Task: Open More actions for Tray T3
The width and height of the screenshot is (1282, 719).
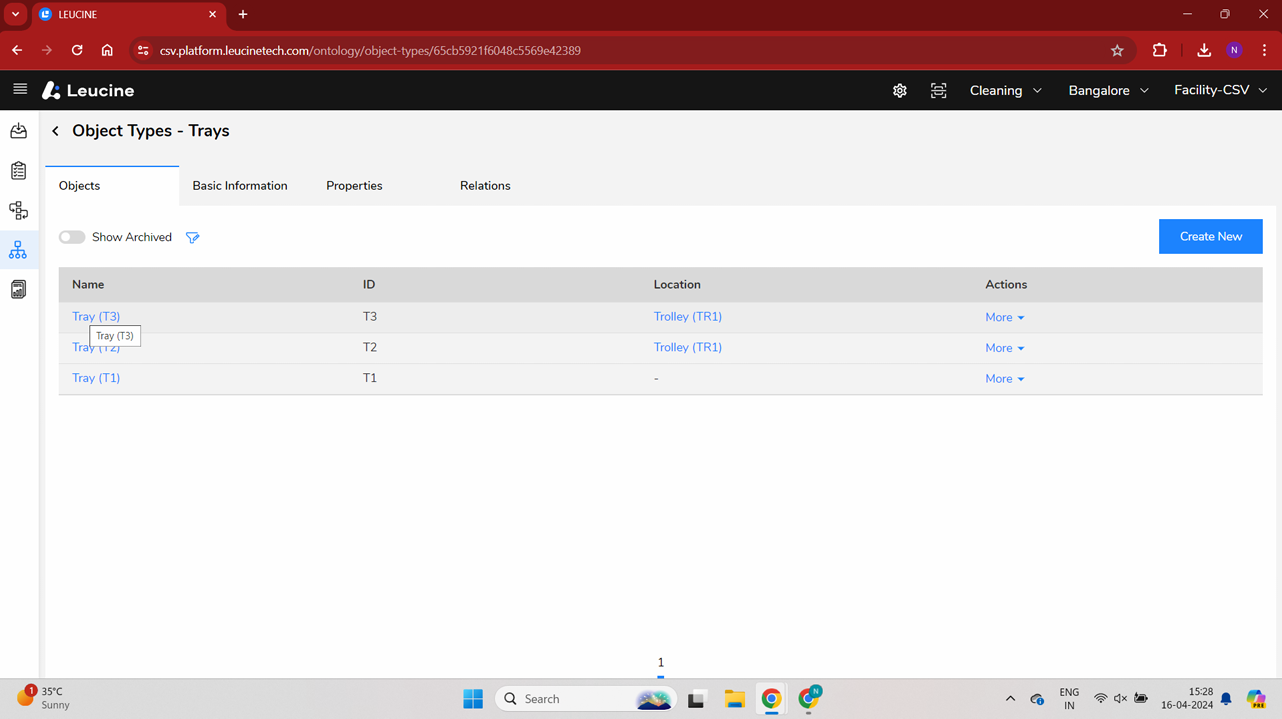Action: coord(1005,317)
